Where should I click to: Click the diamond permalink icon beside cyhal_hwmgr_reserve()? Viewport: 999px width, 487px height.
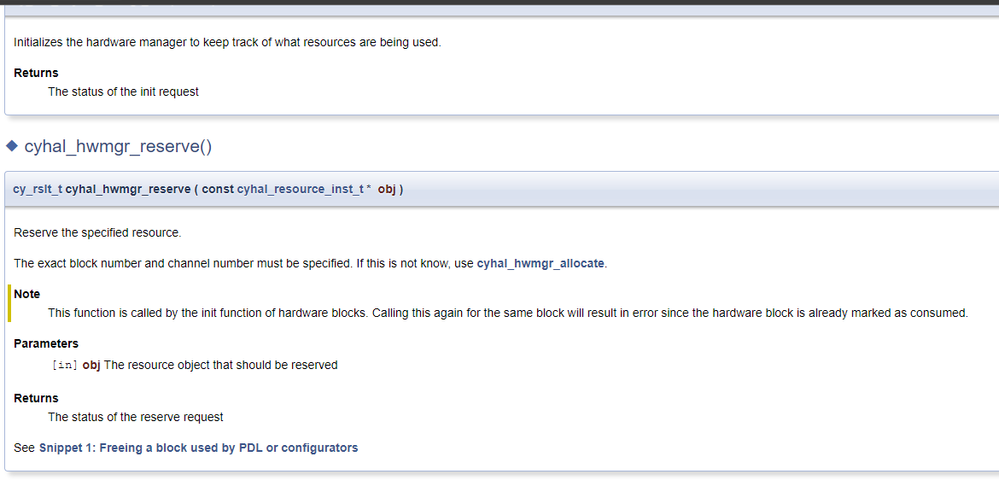(x=13, y=147)
